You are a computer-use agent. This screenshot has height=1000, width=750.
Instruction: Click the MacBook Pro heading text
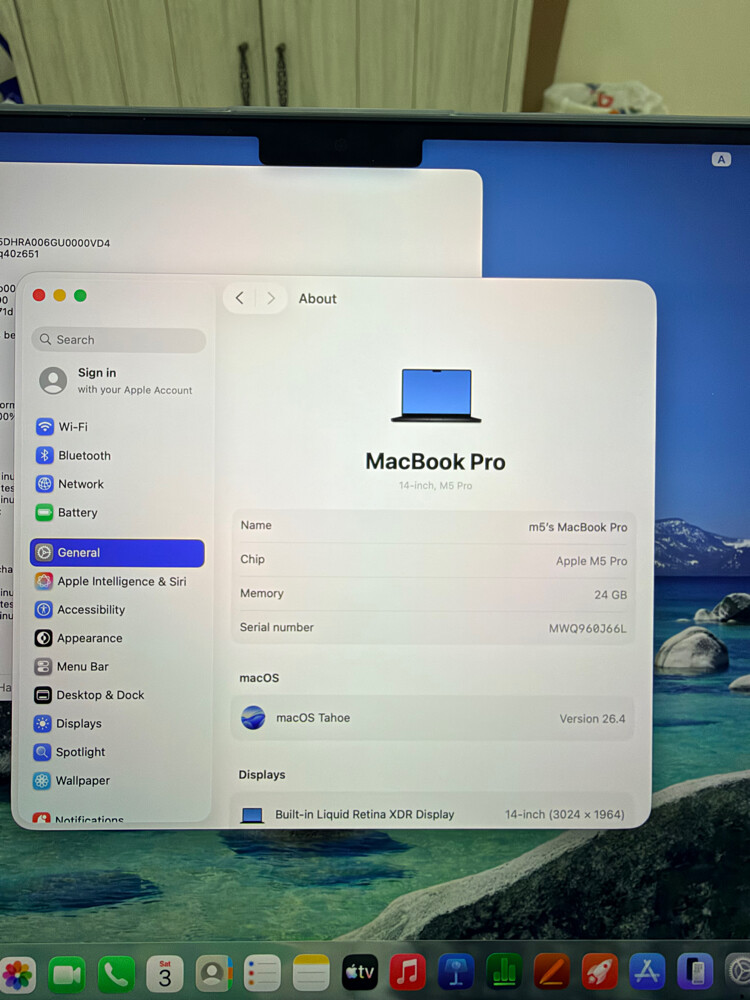click(436, 461)
